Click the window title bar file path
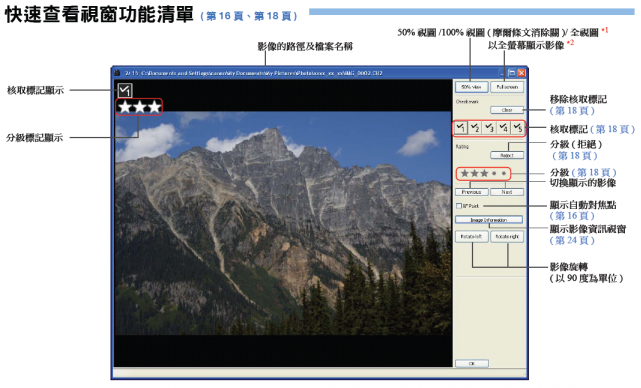 click(262, 73)
